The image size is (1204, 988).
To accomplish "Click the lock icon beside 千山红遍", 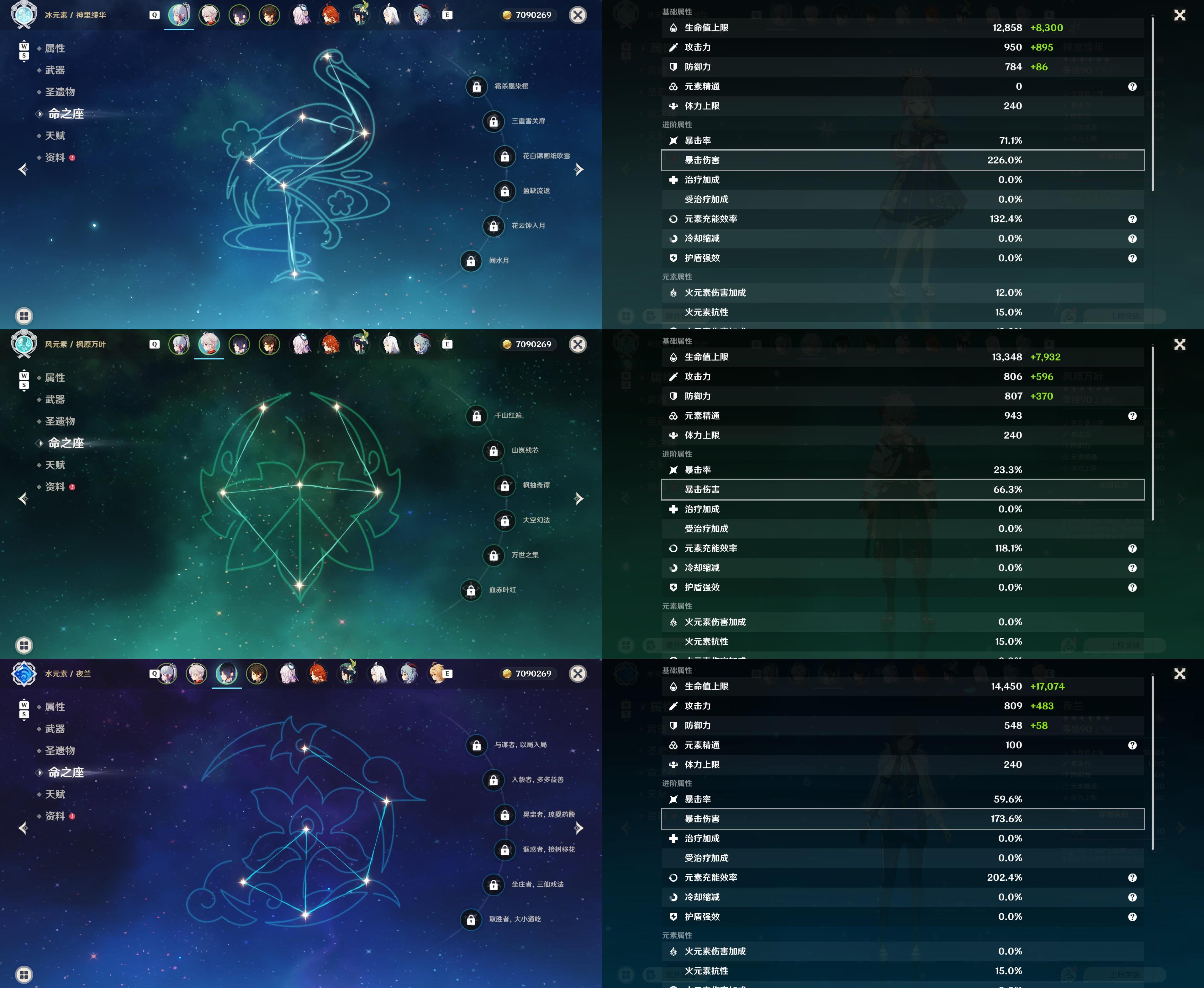I will pos(476,416).
